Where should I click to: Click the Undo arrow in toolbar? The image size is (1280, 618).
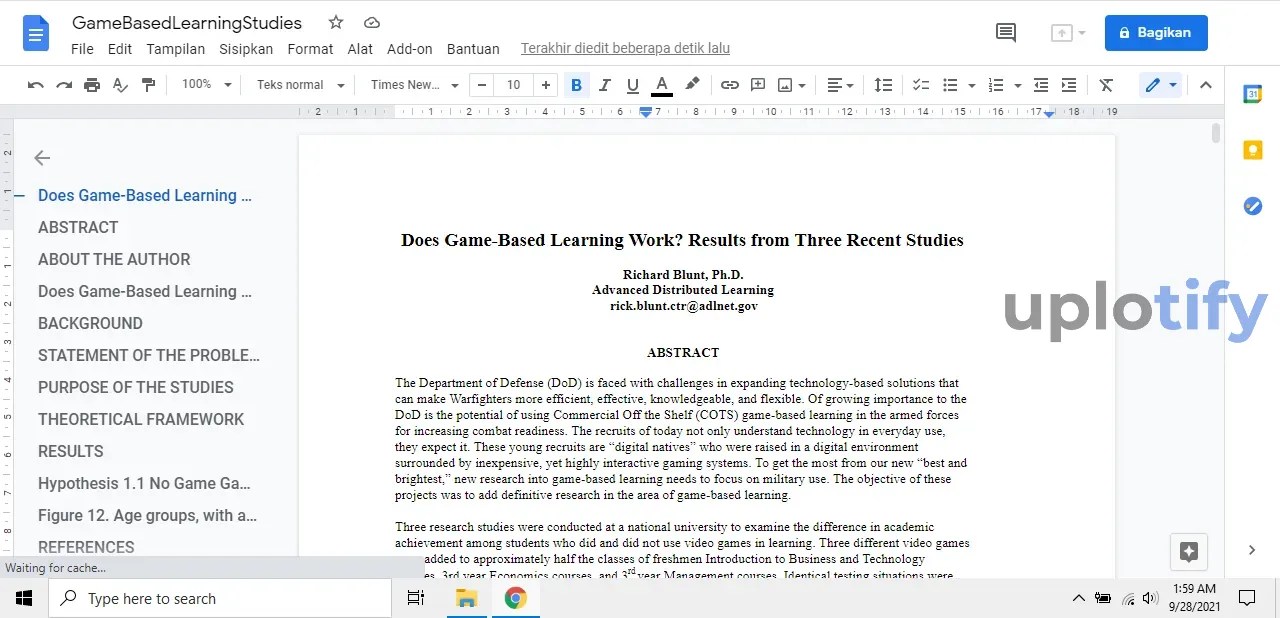tap(36, 85)
